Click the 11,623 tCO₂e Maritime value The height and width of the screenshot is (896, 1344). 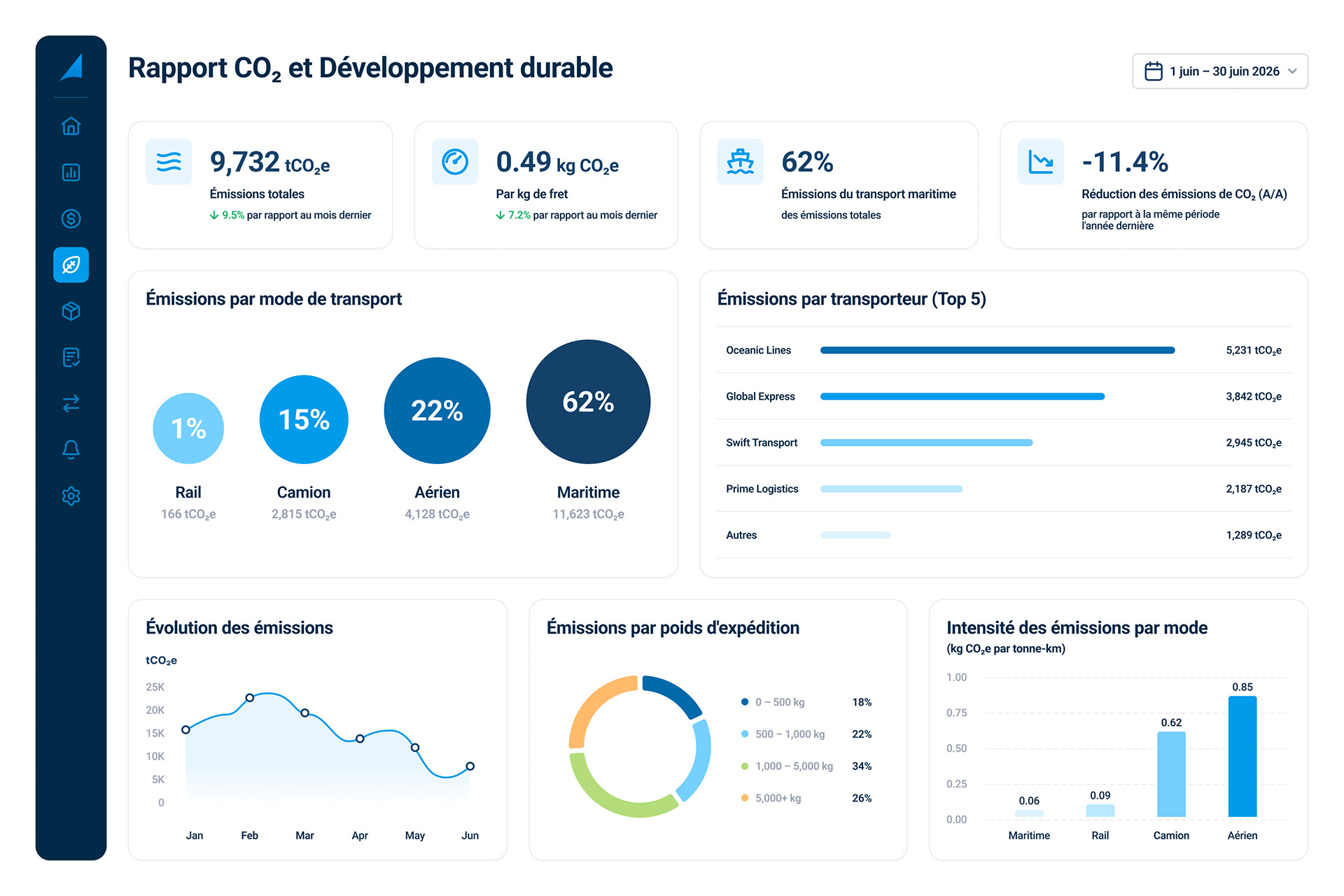[x=588, y=514]
